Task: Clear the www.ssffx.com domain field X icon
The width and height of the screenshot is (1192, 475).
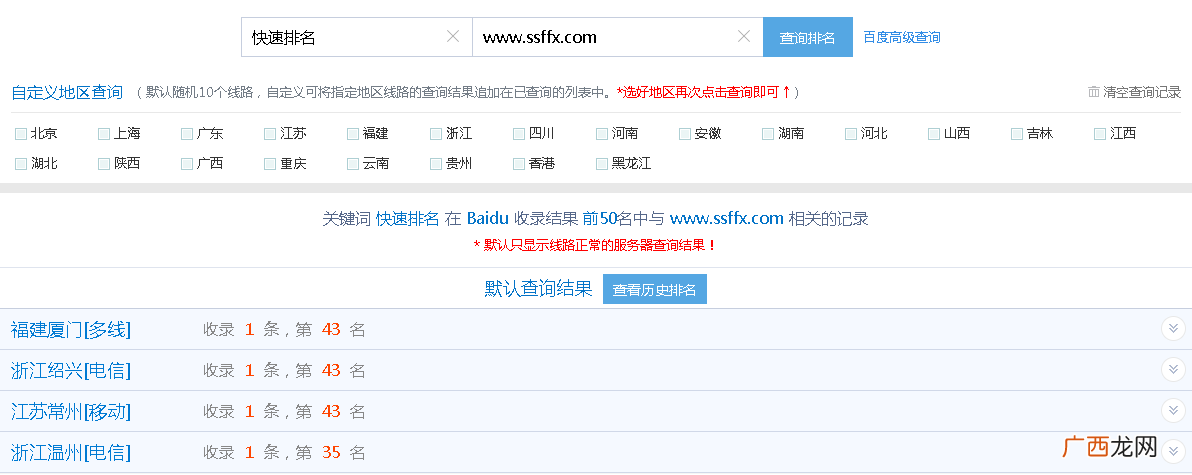Action: point(744,36)
